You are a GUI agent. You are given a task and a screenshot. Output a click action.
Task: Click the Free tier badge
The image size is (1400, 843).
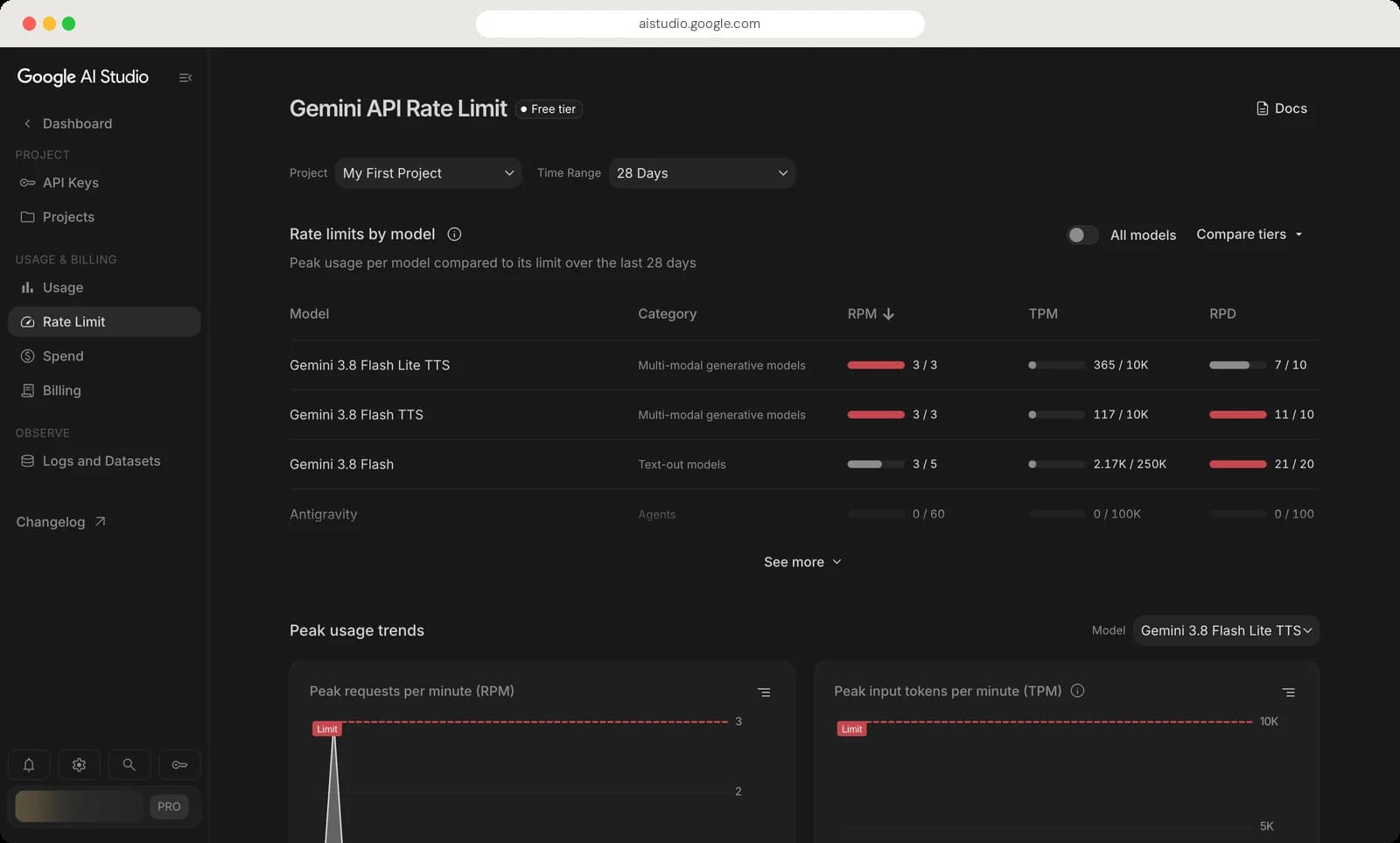point(549,109)
